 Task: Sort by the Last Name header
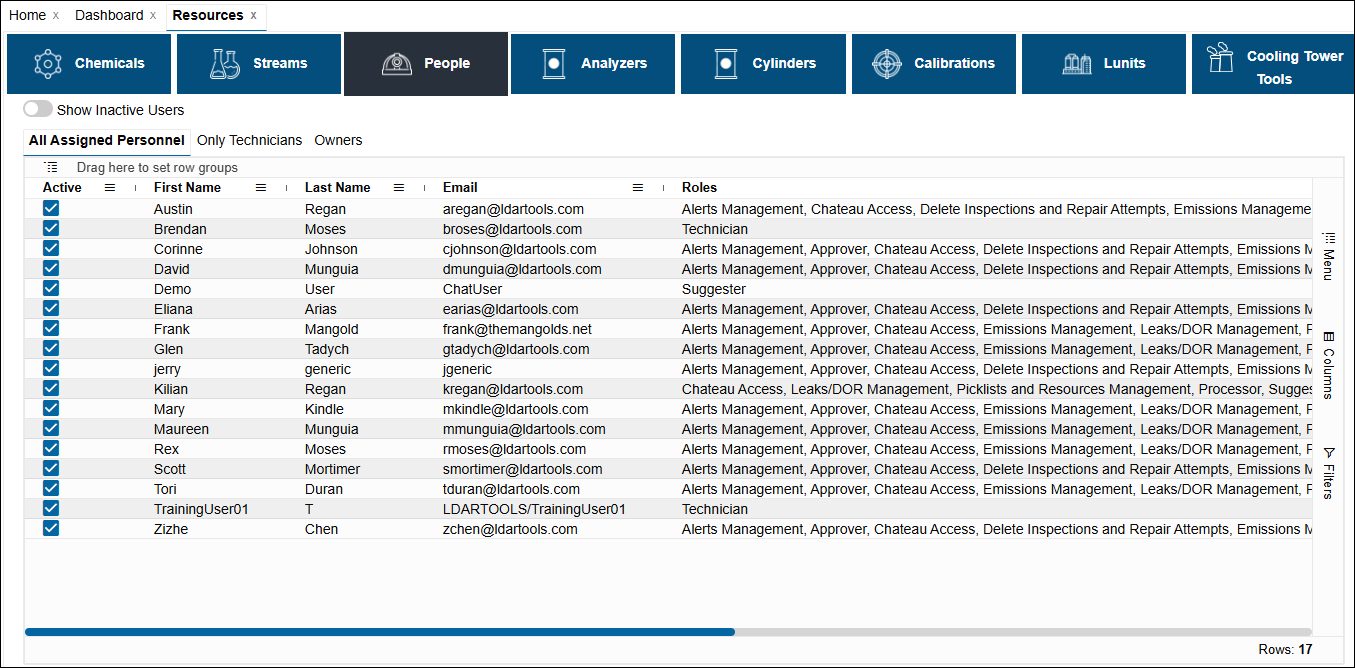point(338,187)
